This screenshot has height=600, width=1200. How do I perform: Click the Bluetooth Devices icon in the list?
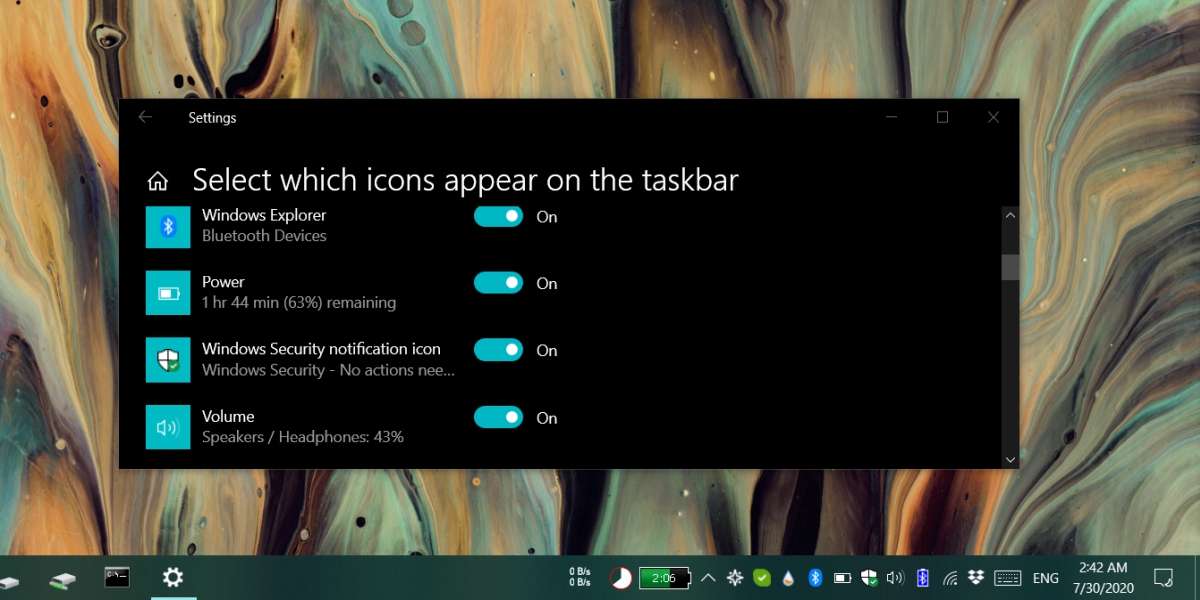pos(169,226)
